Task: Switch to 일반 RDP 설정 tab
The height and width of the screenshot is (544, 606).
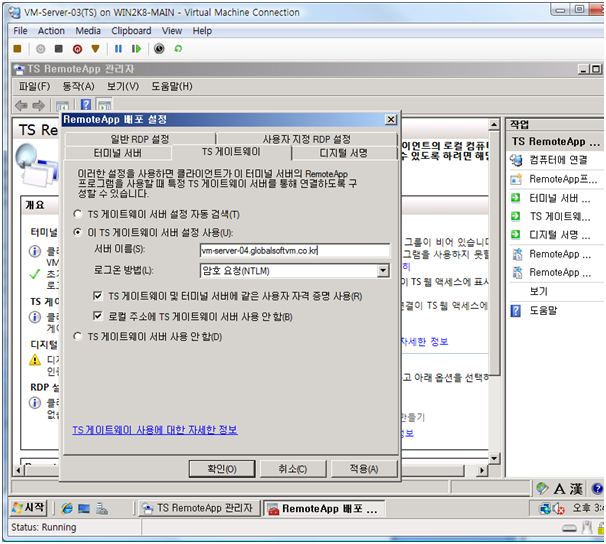Action: [x=140, y=139]
